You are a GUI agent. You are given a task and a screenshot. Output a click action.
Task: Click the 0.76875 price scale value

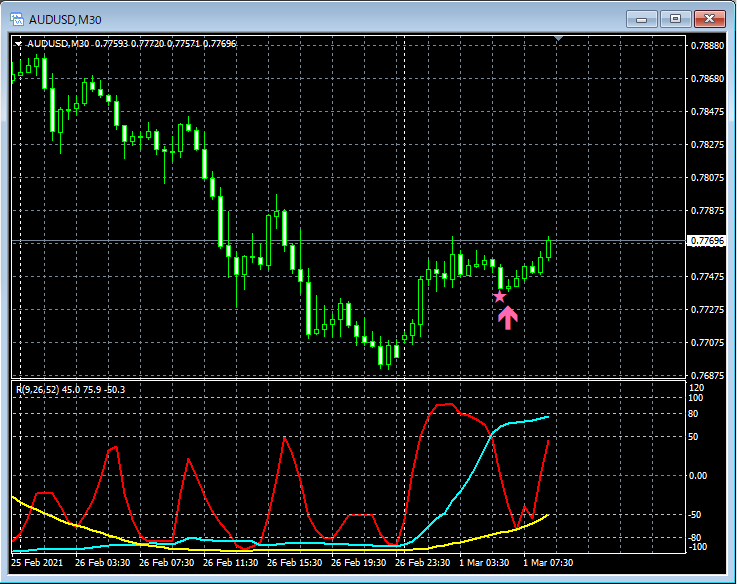point(707,376)
